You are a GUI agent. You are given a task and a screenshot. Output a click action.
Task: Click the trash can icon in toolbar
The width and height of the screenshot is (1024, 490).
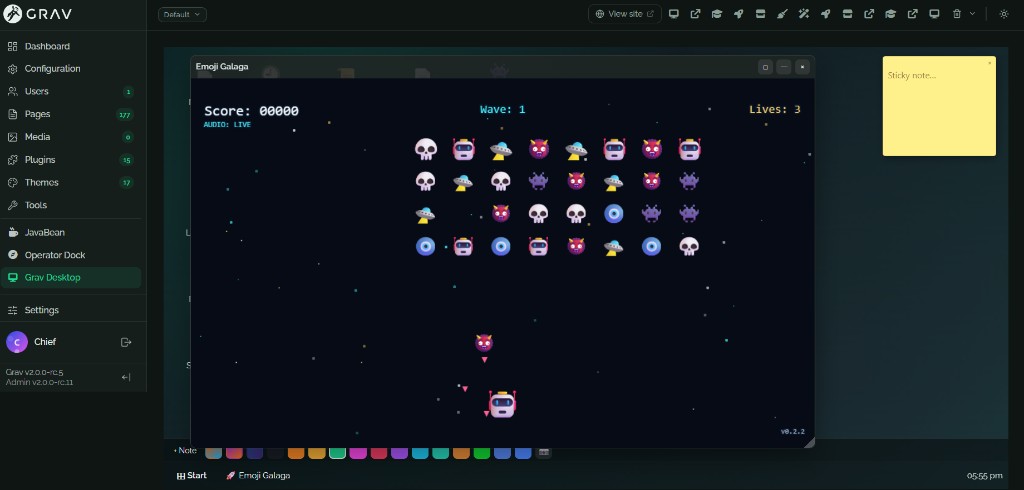(957, 14)
